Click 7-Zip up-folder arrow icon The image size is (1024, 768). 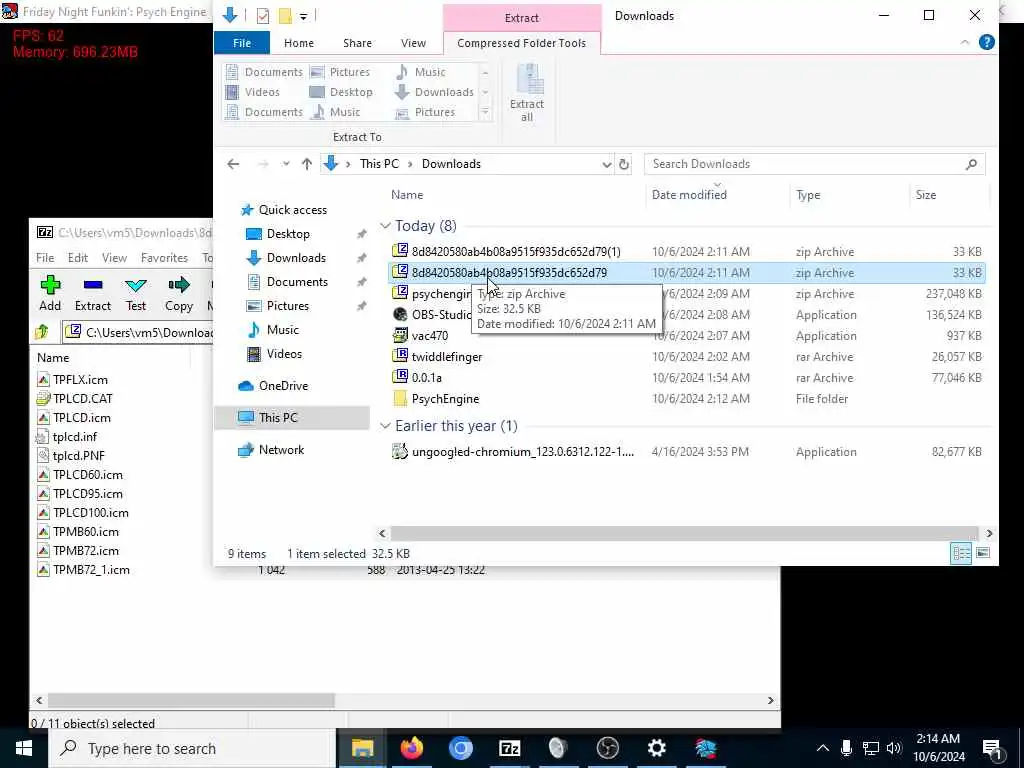pyautogui.click(x=42, y=332)
